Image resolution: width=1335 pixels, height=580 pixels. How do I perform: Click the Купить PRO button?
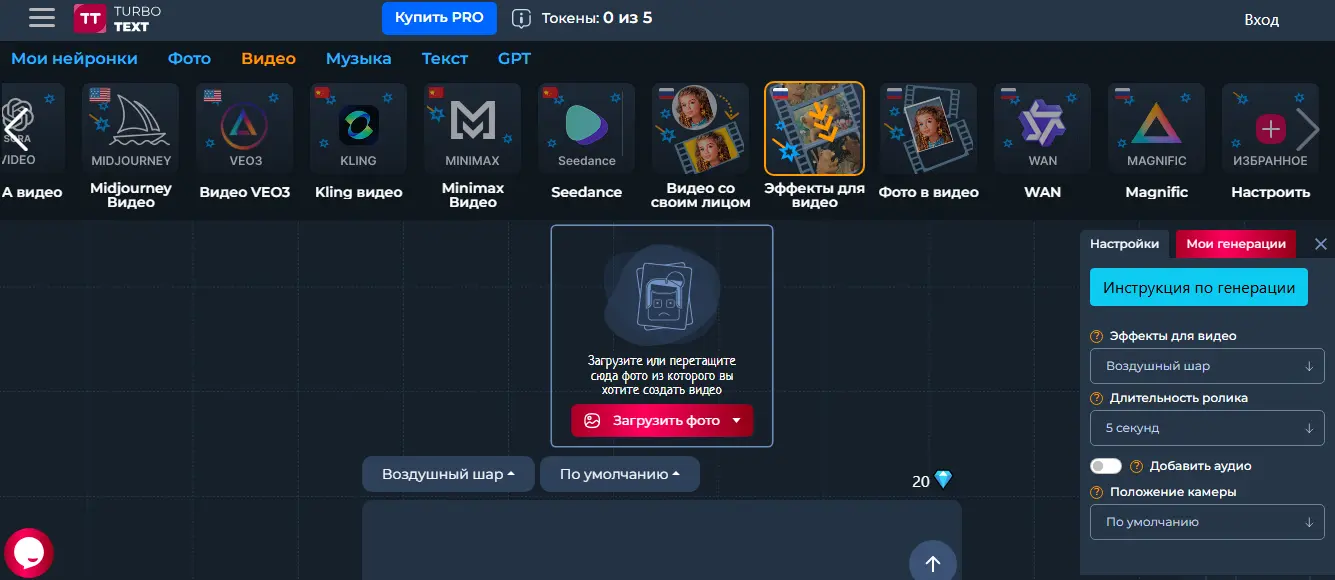(x=439, y=18)
